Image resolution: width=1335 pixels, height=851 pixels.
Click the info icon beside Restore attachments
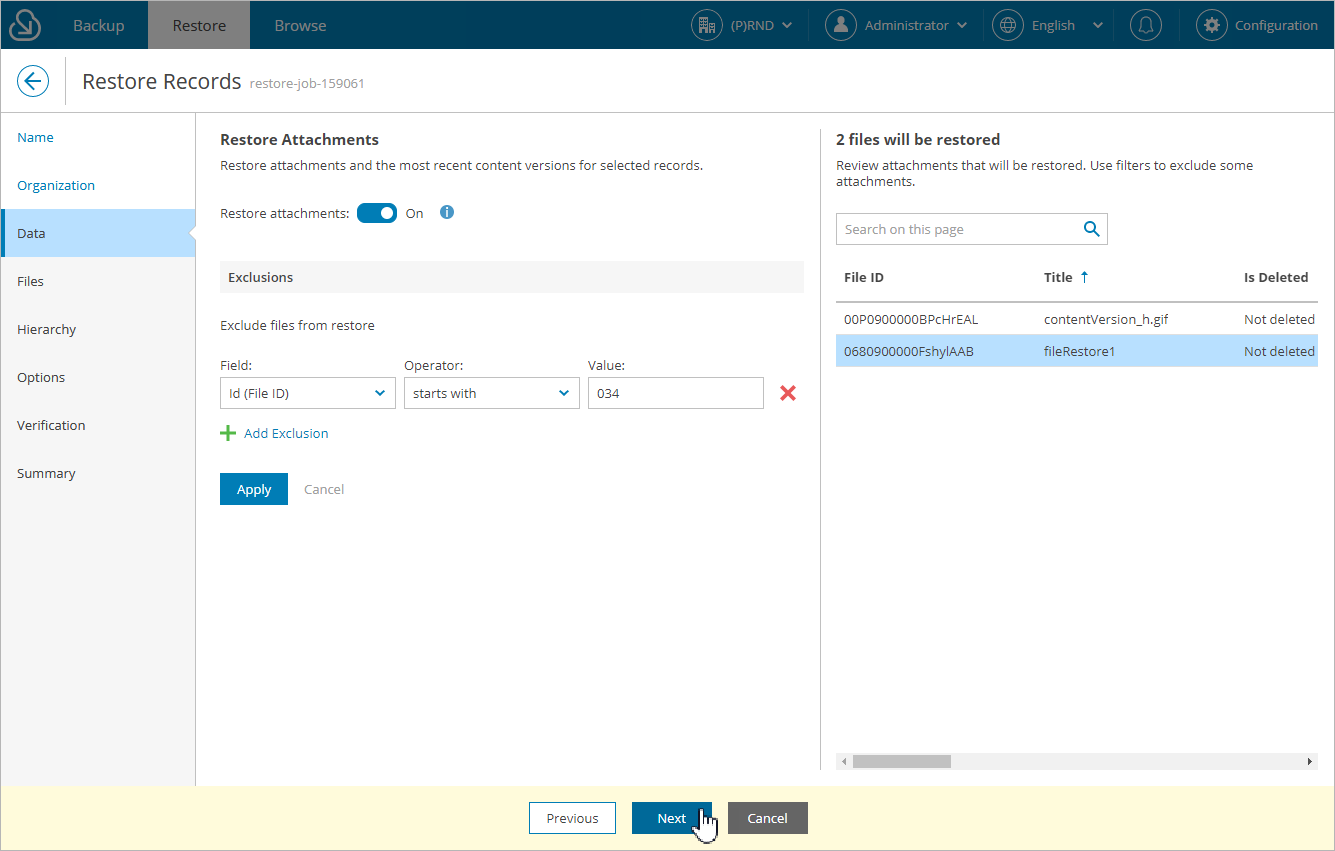pos(447,212)
